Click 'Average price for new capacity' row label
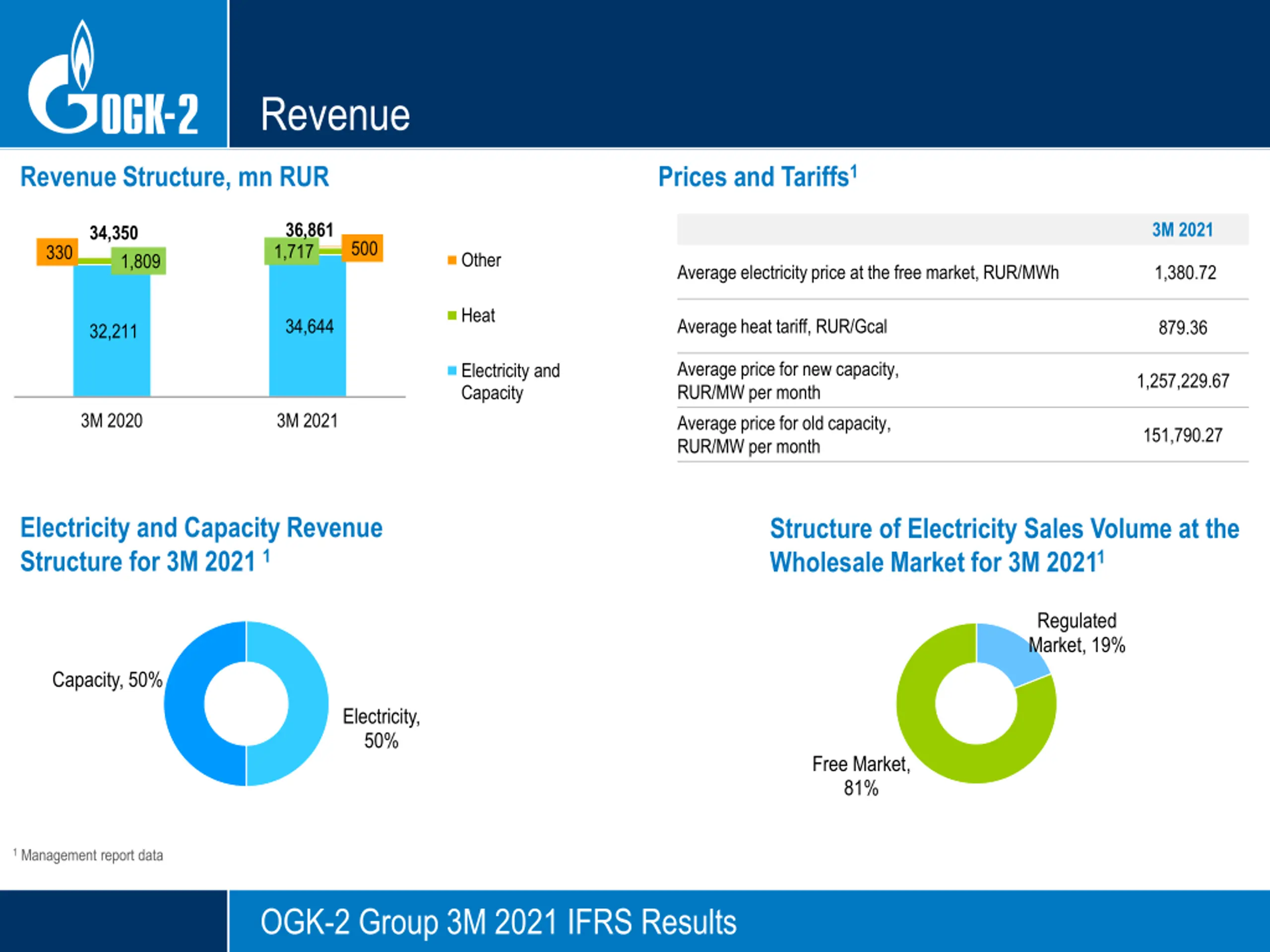Image resolution: width=1270 pixels, height=952 pixels. 788,381
